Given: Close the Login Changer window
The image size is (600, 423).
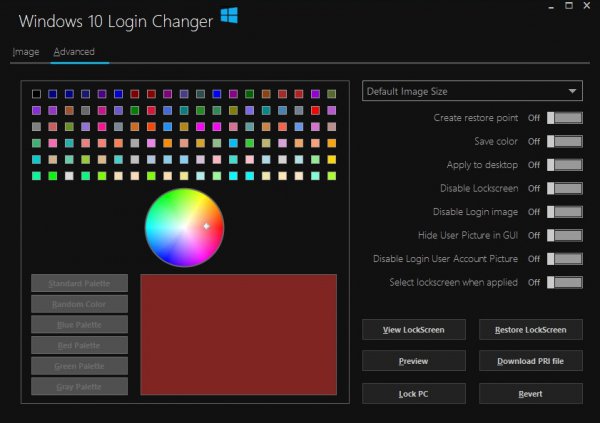Looking at the screenshot, I should pos(587,6).
